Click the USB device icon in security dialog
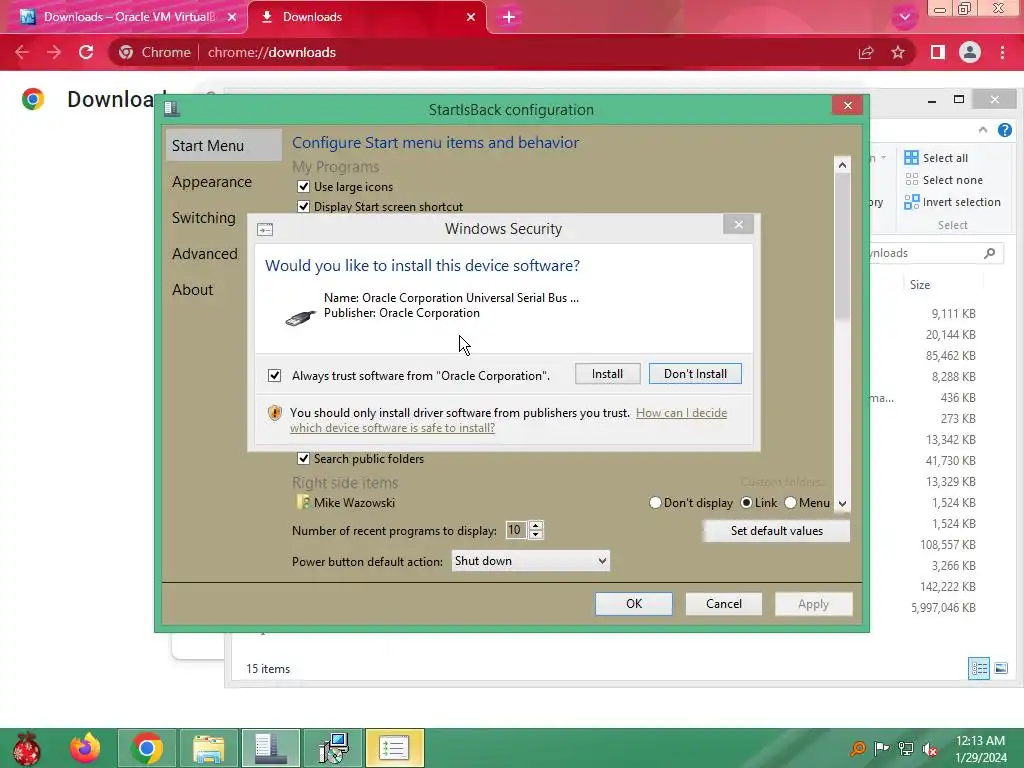The width and height of the screenshot is (1024, 768). tap(300, 318)
